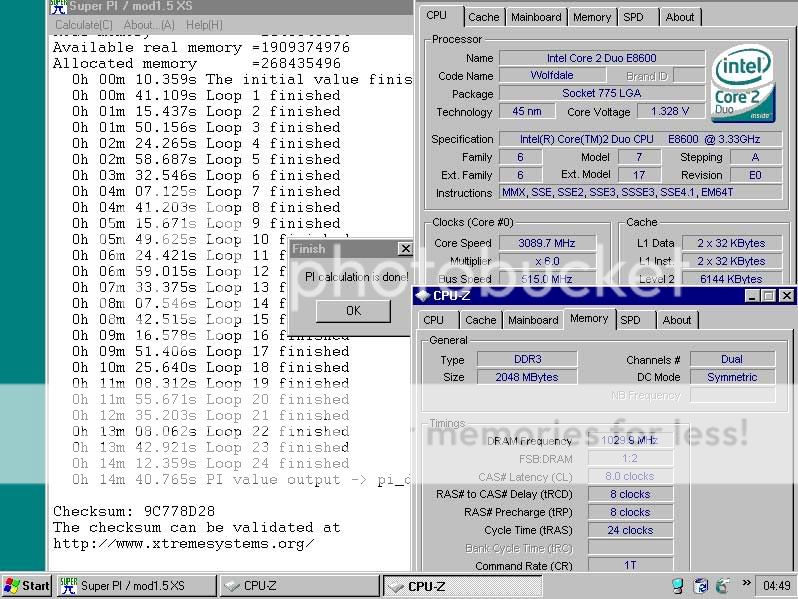Viewport: 798px width, 599px height.
Task: Switch to SPD tab in front CPU-Z
Action: click(630, 320)
